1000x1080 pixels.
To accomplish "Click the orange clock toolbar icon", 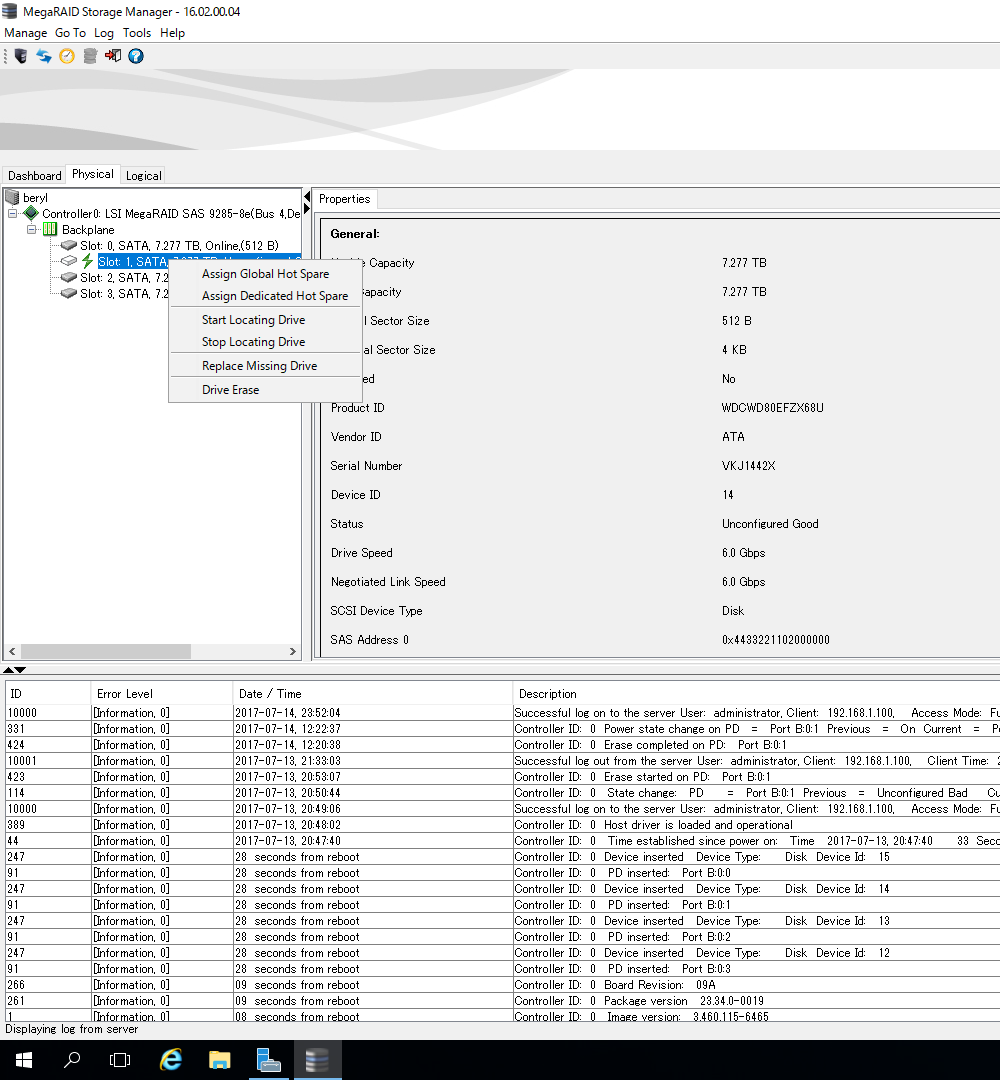I will pyautogui.click(x=67, y=56).
